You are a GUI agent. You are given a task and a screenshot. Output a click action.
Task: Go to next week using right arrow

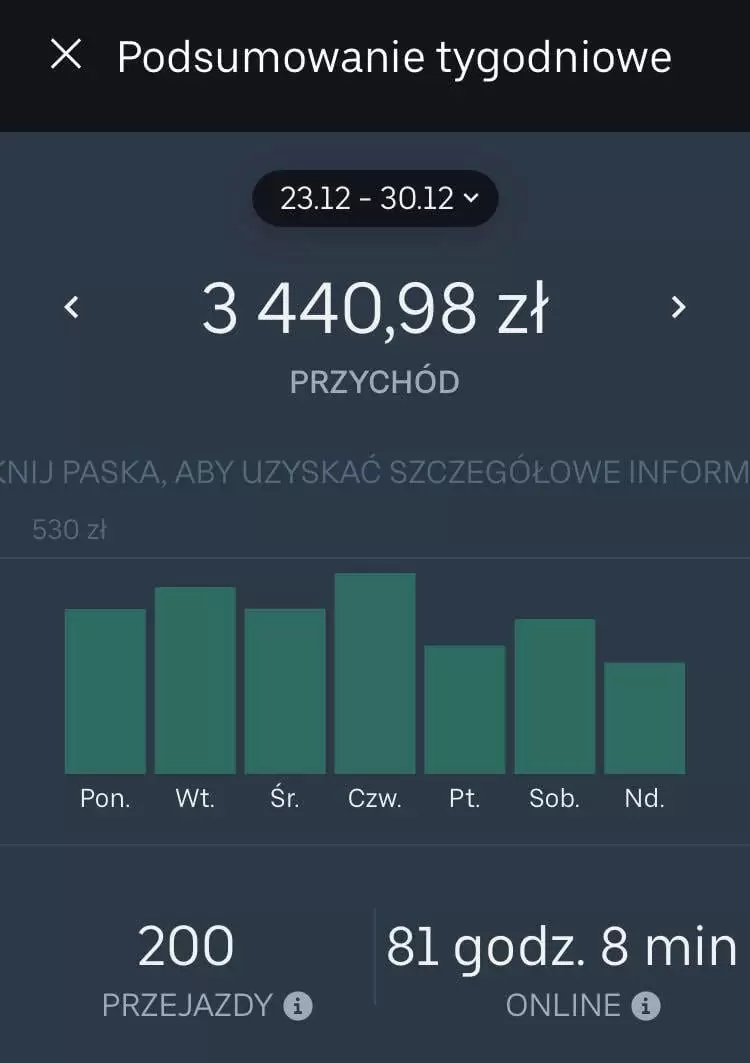[x=678, y=308]
